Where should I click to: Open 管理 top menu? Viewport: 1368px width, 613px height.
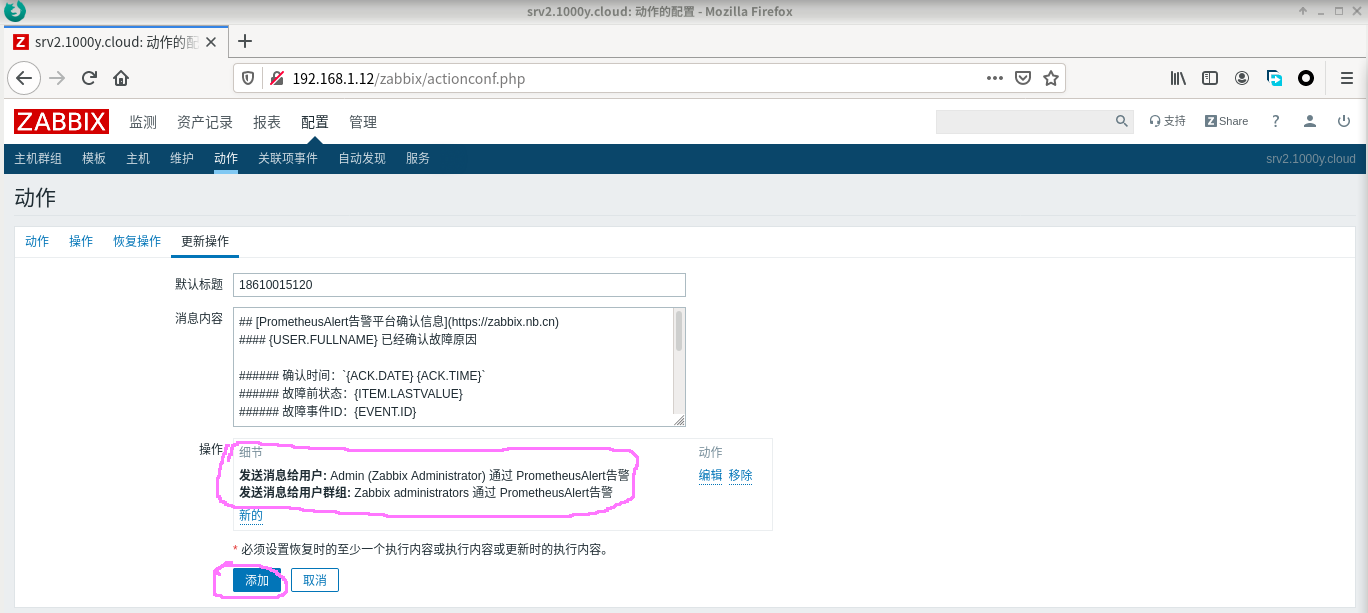click(x=363, y=122)
